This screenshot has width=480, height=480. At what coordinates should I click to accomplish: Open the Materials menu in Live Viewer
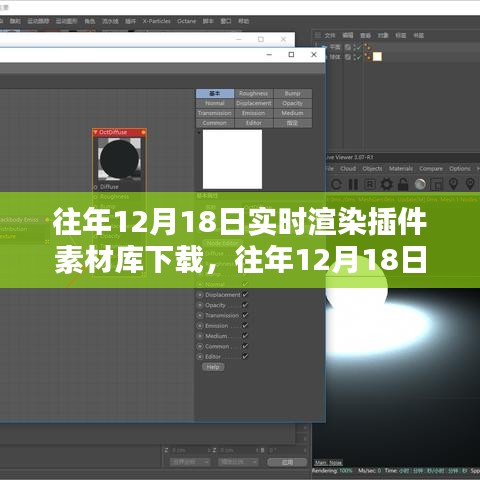click(x=401, y=169)
